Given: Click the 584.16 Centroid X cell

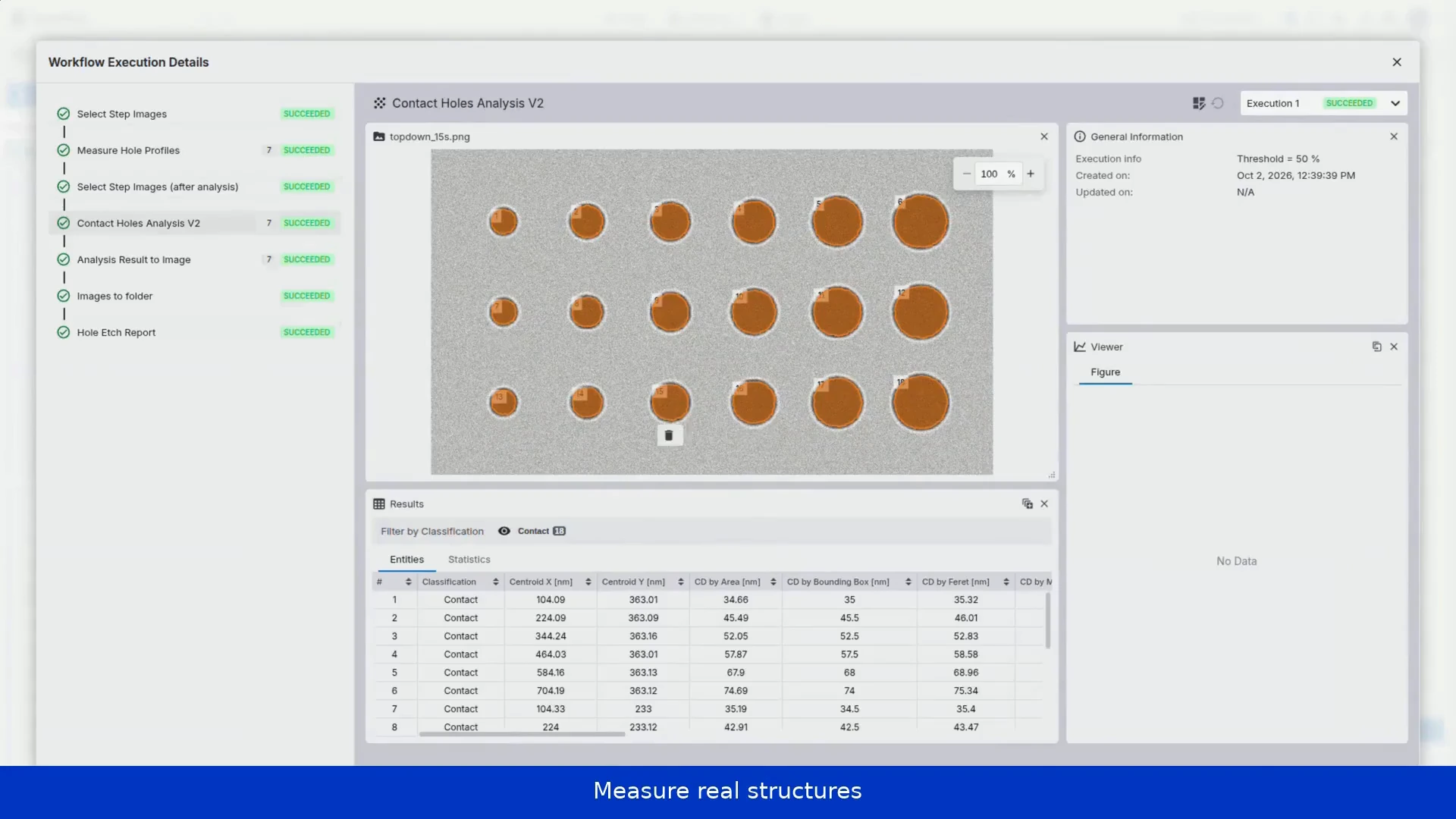Looking at the screenshot, I should pyautogui.click(x=550, y=673).
